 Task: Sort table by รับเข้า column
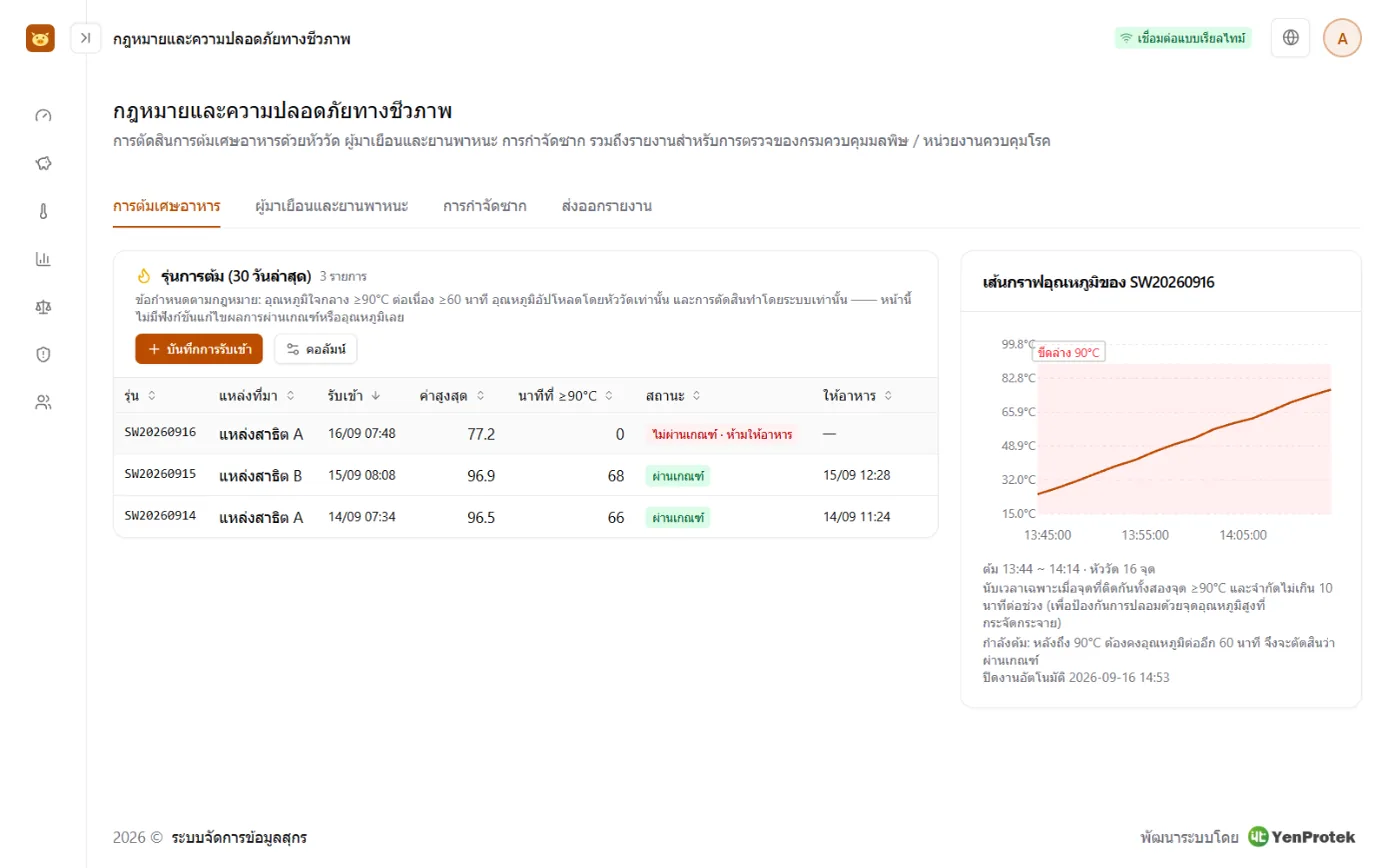click(354, 395)
